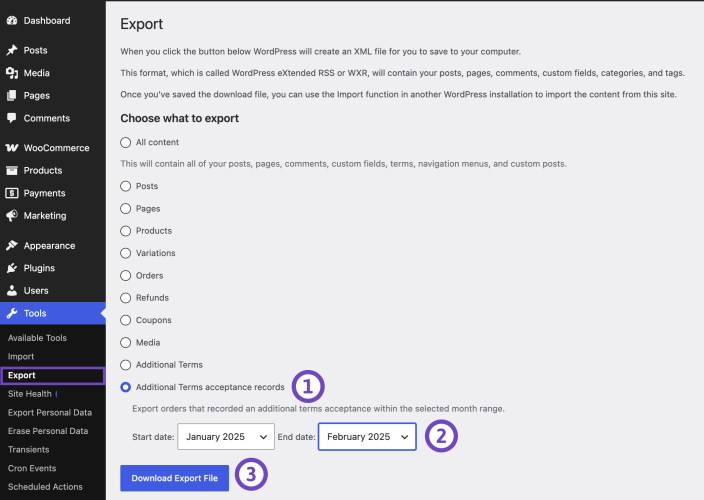Open Erase Personal Data submenu link

coord(48,431)
